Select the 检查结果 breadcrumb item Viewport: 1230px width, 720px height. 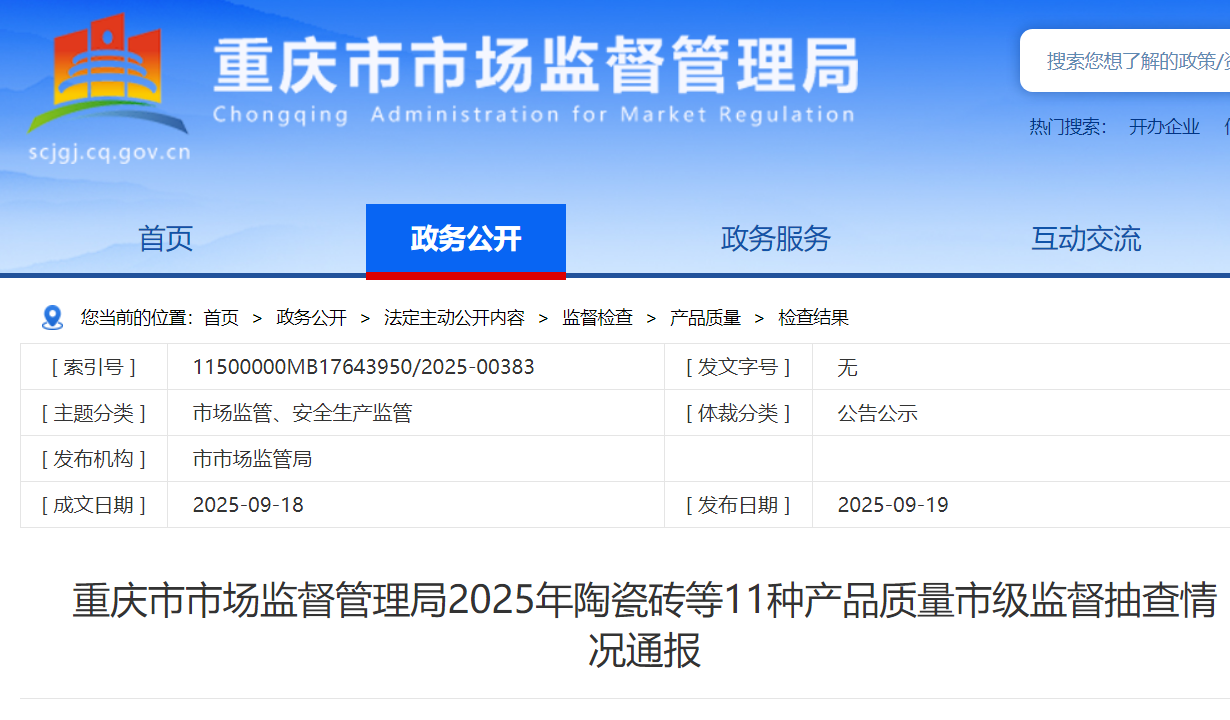pyautogui.click(x=814, y=318)
